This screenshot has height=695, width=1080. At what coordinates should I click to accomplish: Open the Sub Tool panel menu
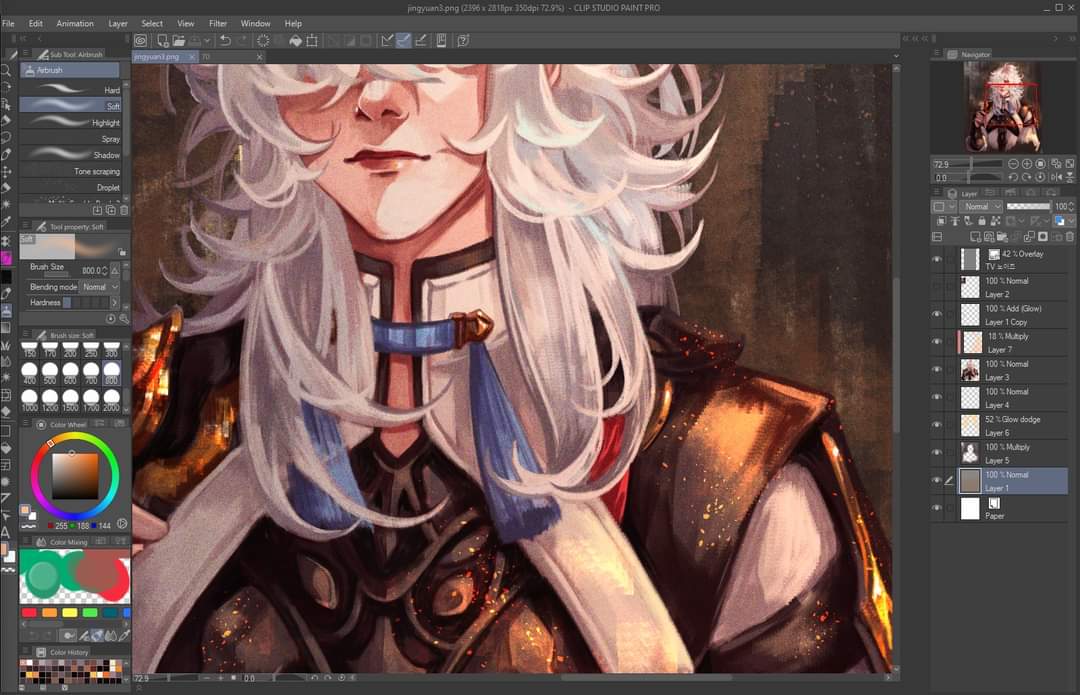coord(25,53)
